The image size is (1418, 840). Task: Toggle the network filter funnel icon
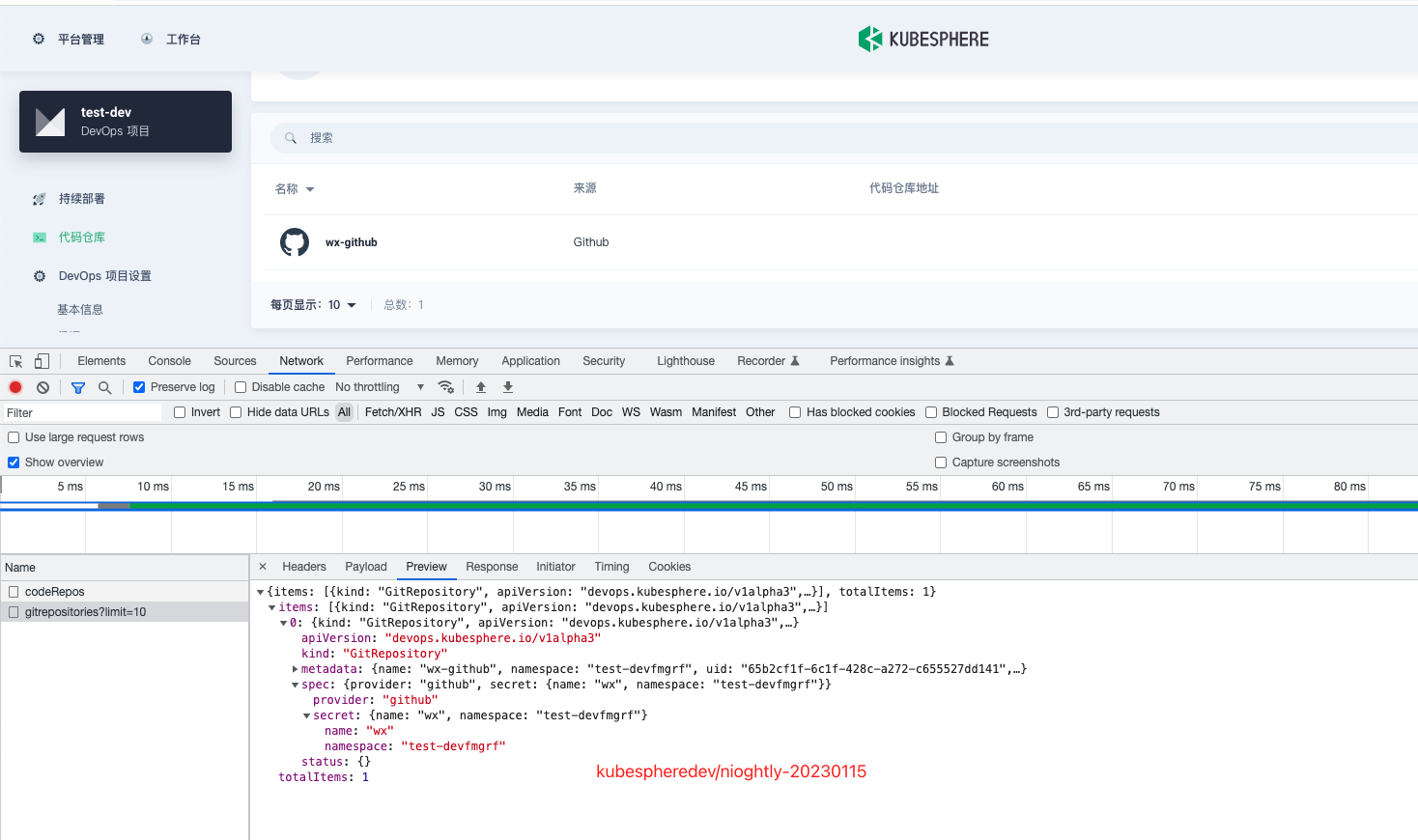[x=78, y=387]
